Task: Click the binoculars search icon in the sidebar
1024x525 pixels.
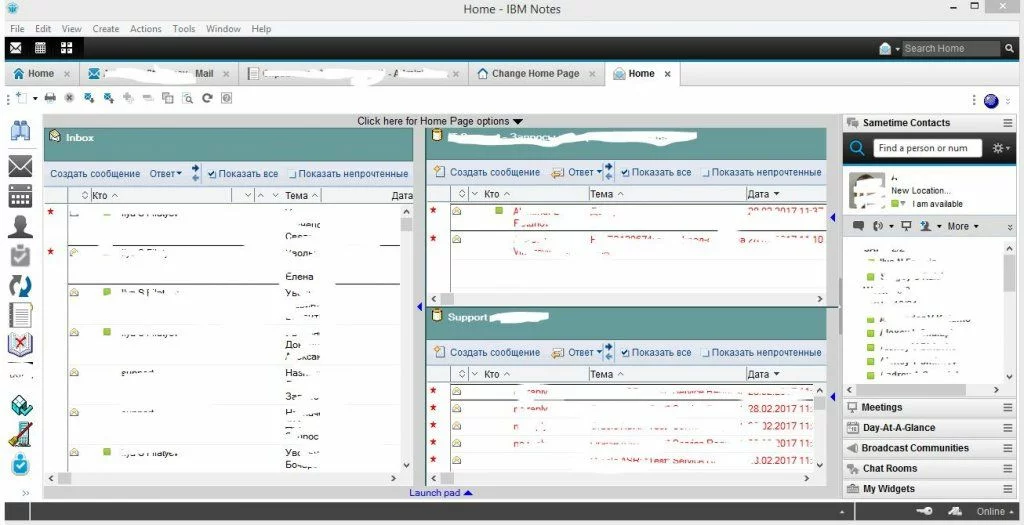Action: coord(20,131)
